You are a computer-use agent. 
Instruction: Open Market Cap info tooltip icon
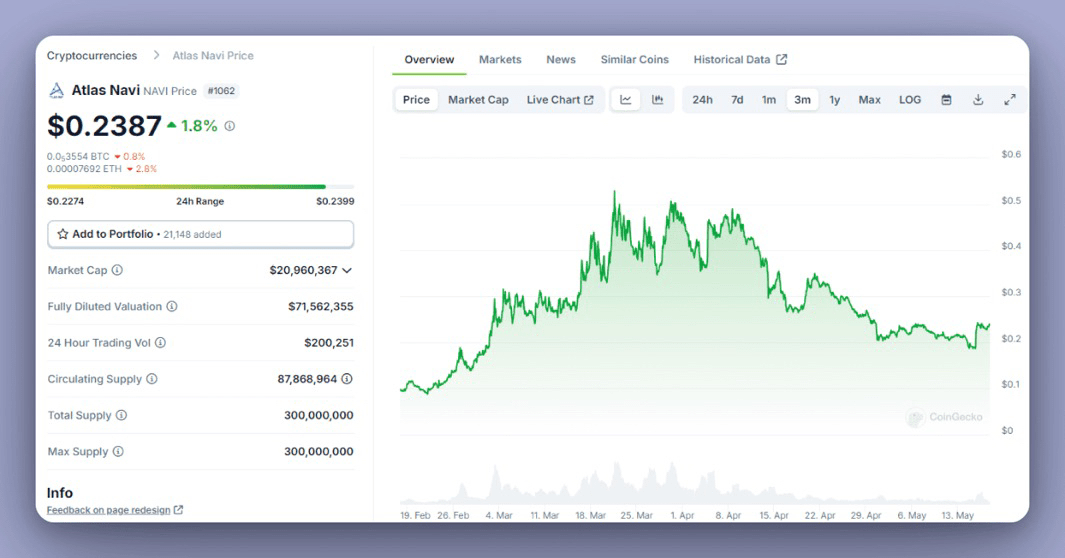click(118, 270)
